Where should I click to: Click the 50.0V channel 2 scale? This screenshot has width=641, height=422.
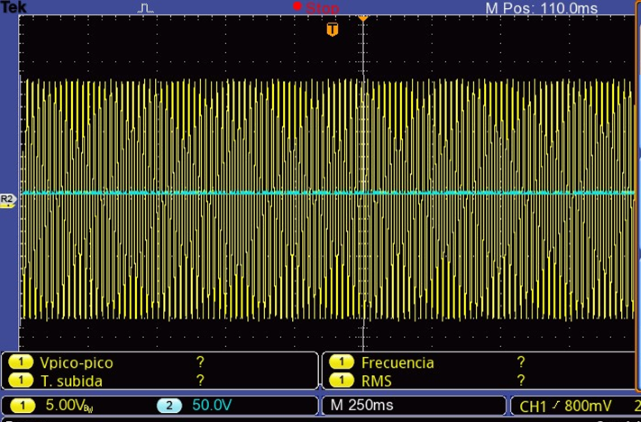click(x=212, y=405)
